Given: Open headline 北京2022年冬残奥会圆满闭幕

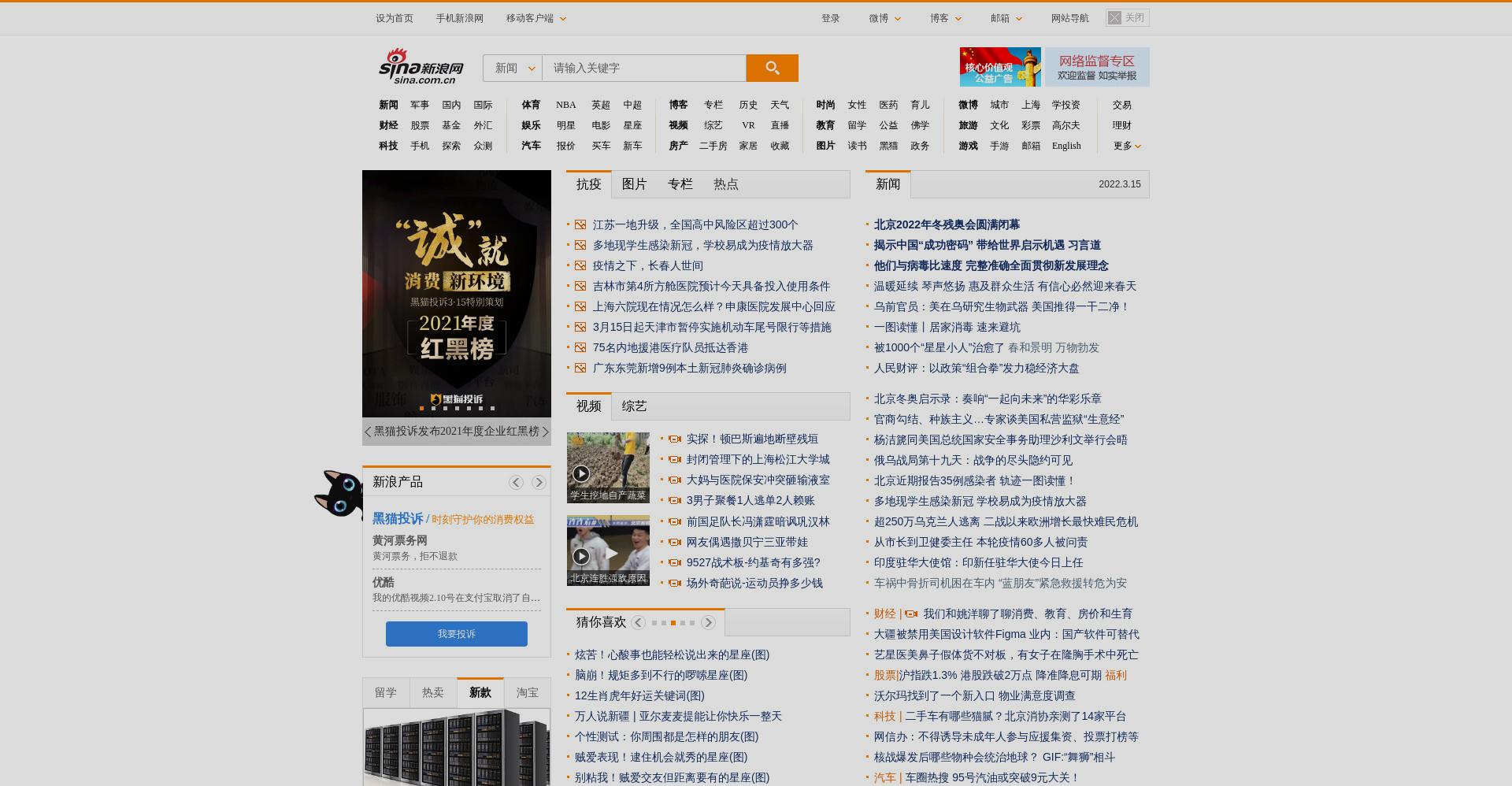Looking at the screenshot, I should tap(947, 224).
